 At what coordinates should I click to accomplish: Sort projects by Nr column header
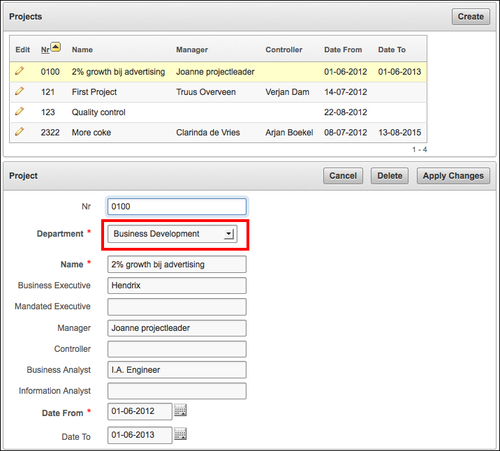45,50
